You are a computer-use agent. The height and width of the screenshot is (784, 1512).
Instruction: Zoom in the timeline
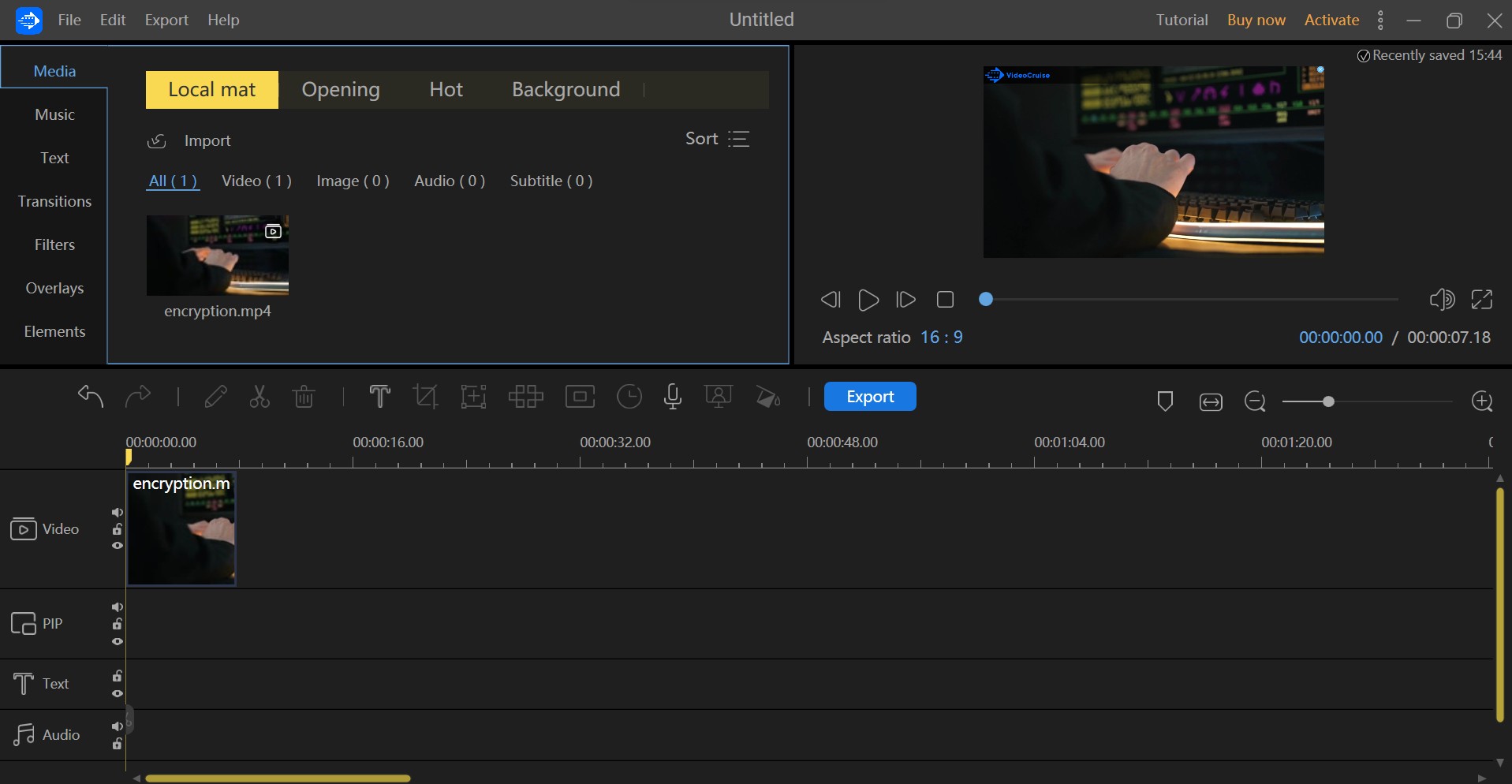point(1483,401)
